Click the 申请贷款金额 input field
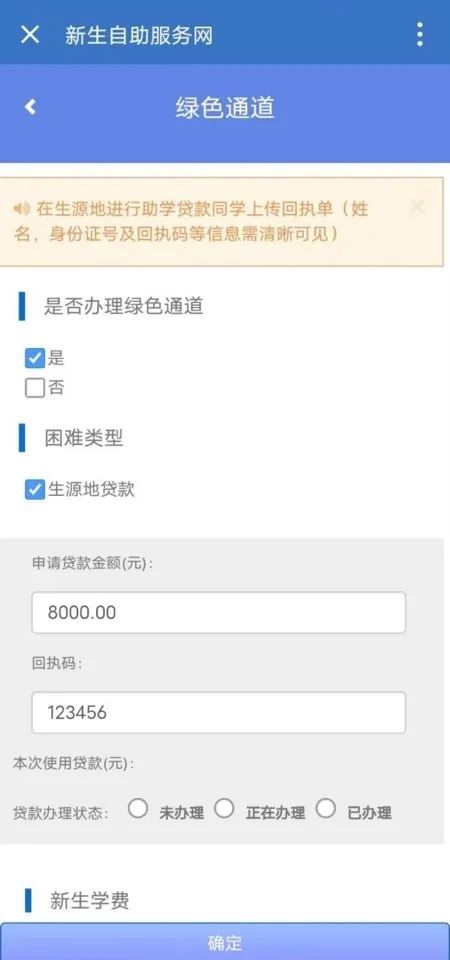 point(219,612)
